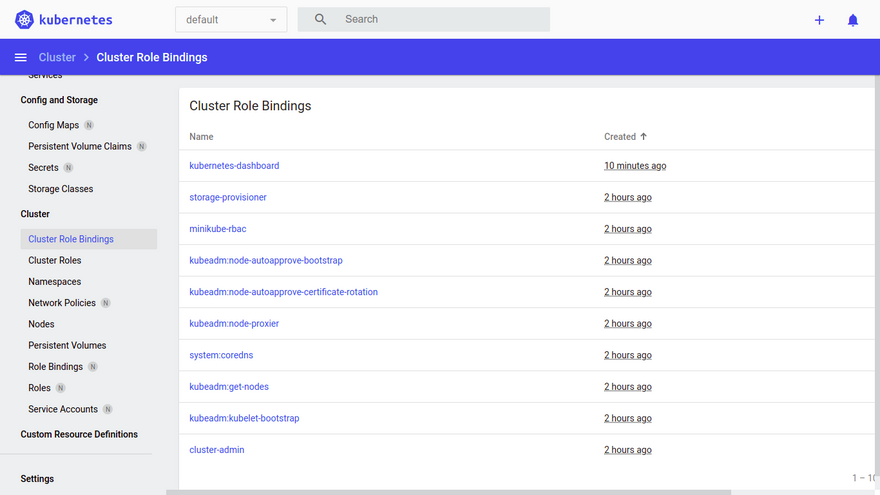Click the N badge beside Secrets
The width and height of the screenshot is (880, 495).
pos(68,168)
